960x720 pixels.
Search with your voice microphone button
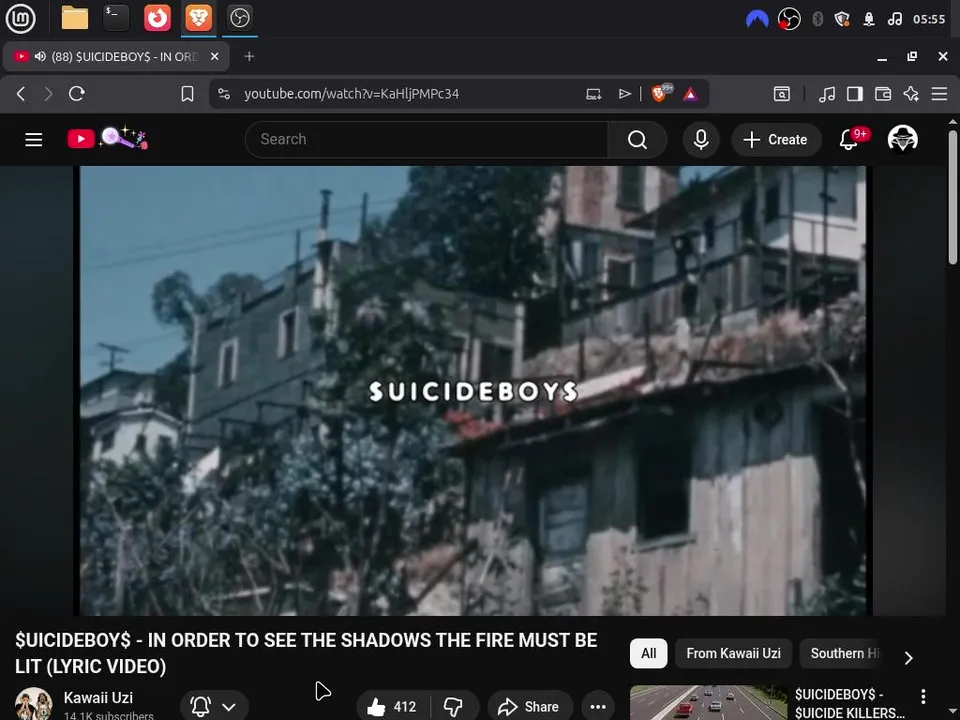(701, 140)
